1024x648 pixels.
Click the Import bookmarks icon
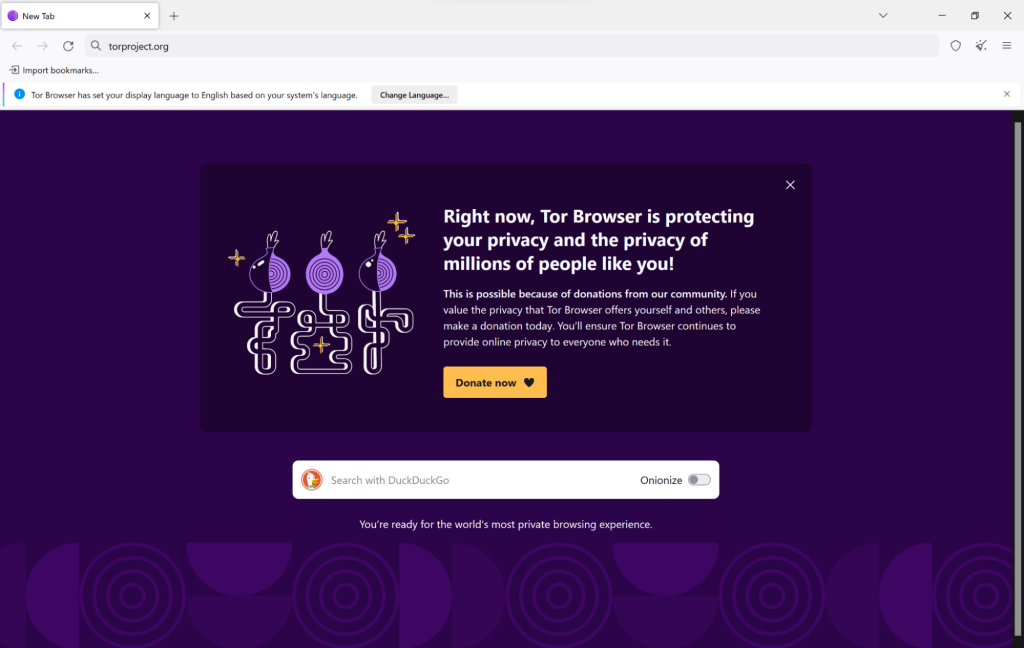[13, 69]
